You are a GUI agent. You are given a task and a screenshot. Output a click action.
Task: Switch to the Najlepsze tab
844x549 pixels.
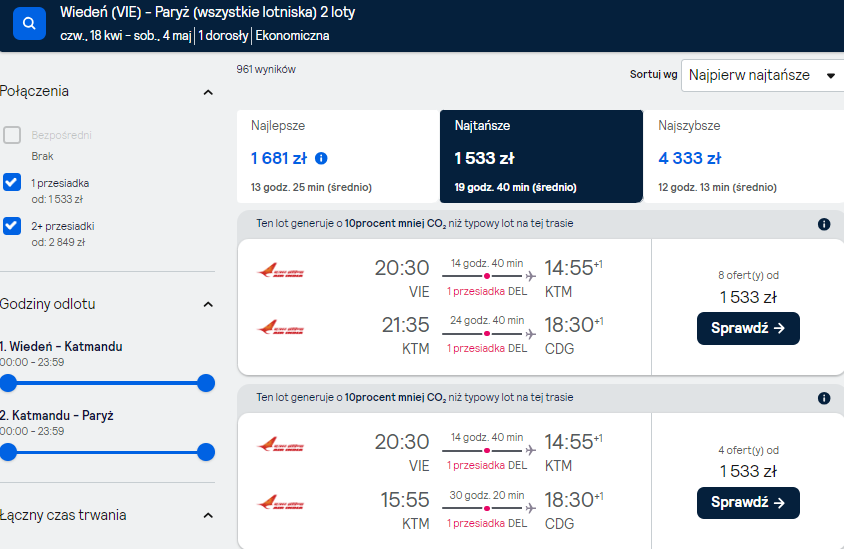click(338, 156)
